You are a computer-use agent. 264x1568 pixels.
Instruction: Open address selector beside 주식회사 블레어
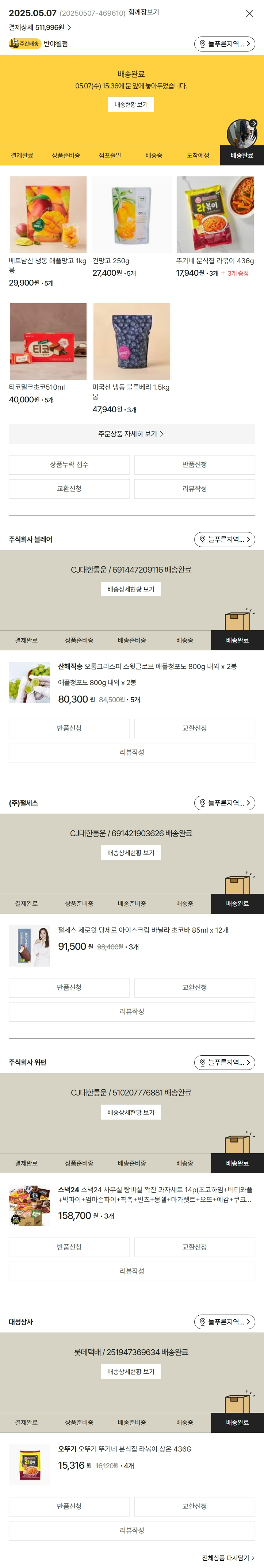225,539
